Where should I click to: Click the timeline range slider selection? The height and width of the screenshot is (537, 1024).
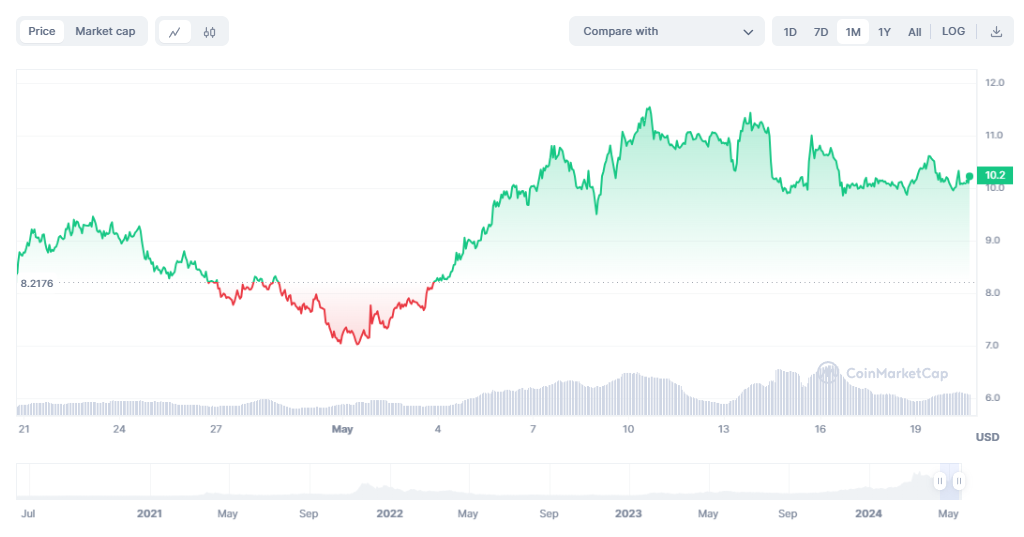pos(949,482)
